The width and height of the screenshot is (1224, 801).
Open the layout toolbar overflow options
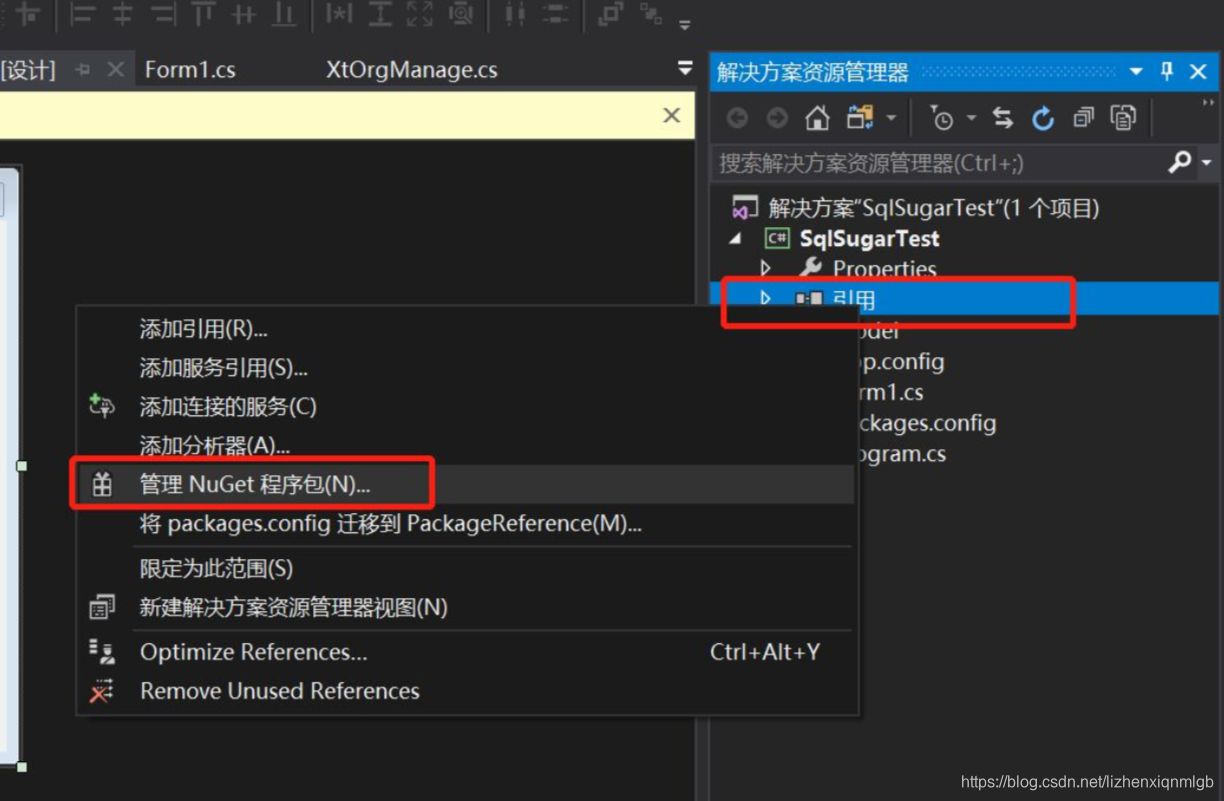684,23
